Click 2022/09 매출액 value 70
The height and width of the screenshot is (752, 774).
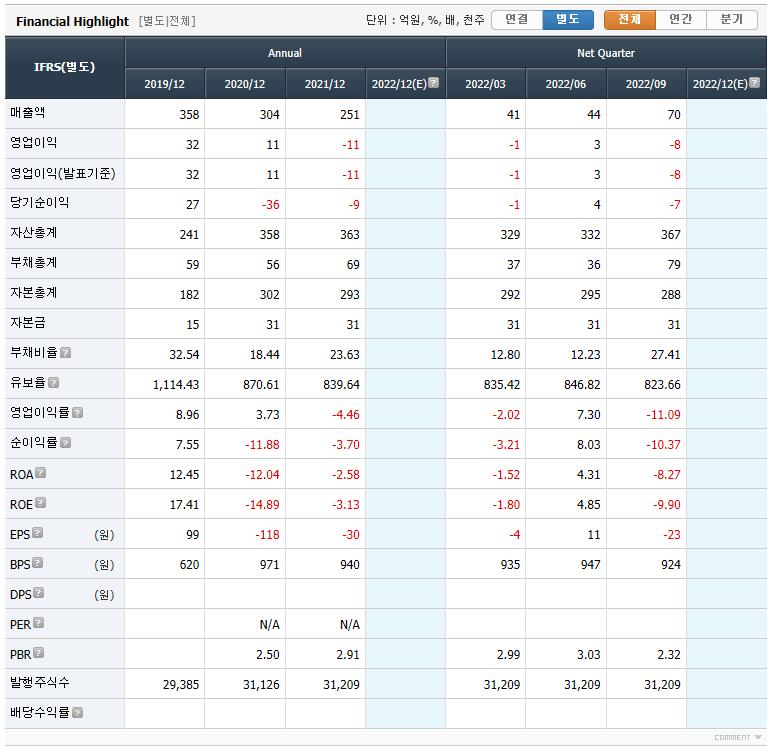674,115
